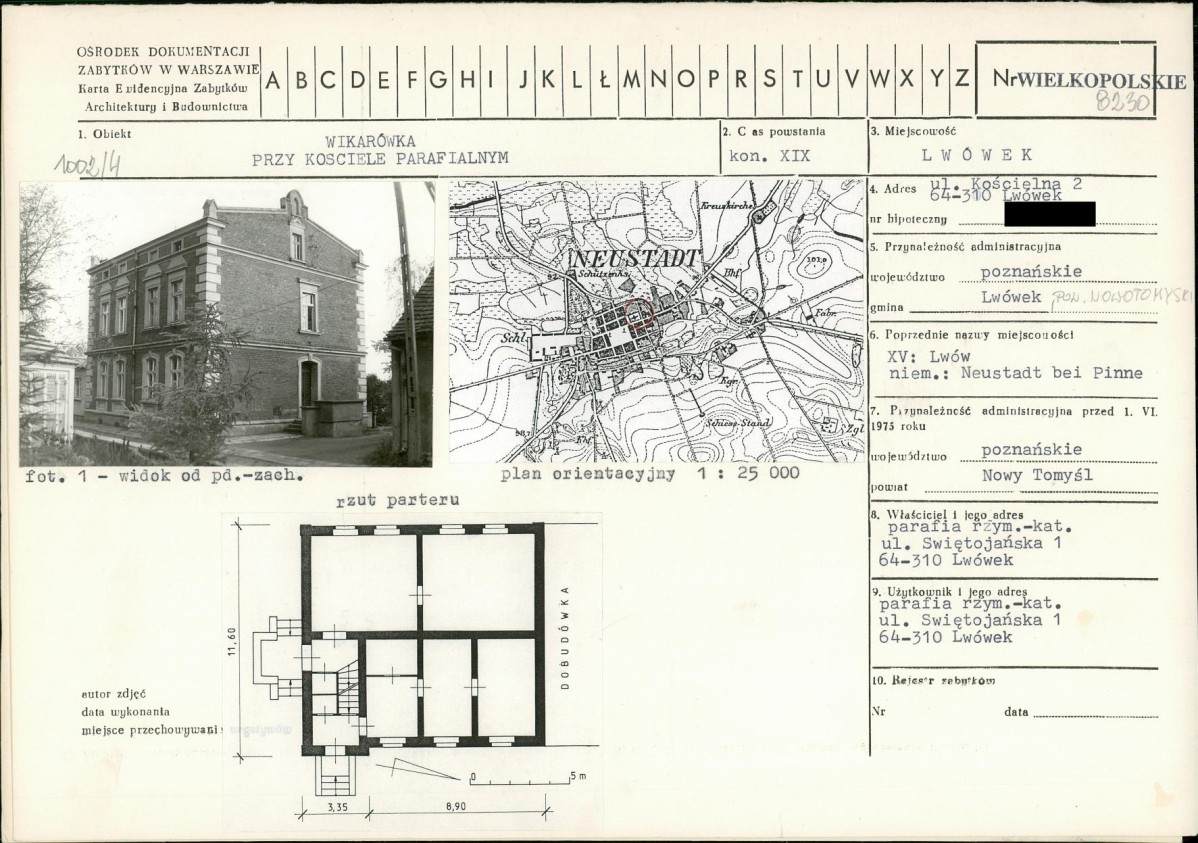Image resolution: width=1198 pixels, height=843 pixels.
Task: Click the LWÓWEK locality field
Action: [x=977, y=155]
